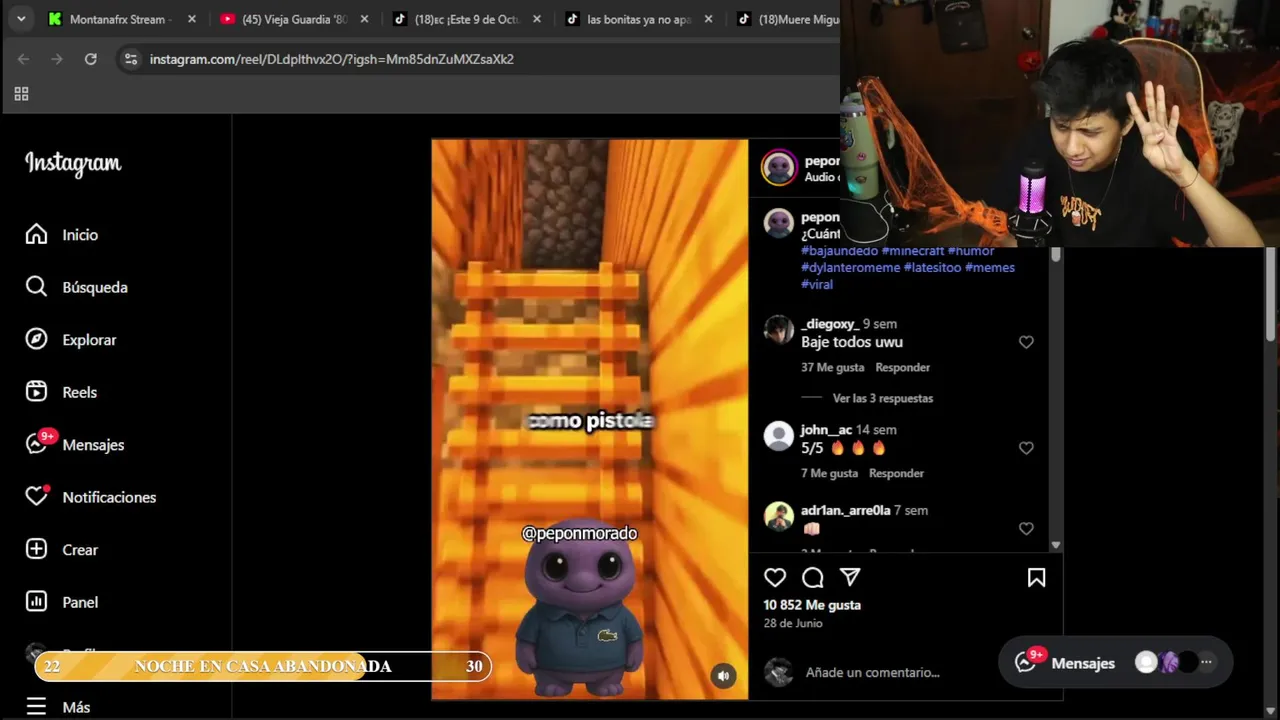Click john__ac avatar picture
The height and width of the screenshot is (720, 1280).
point(778,436)
